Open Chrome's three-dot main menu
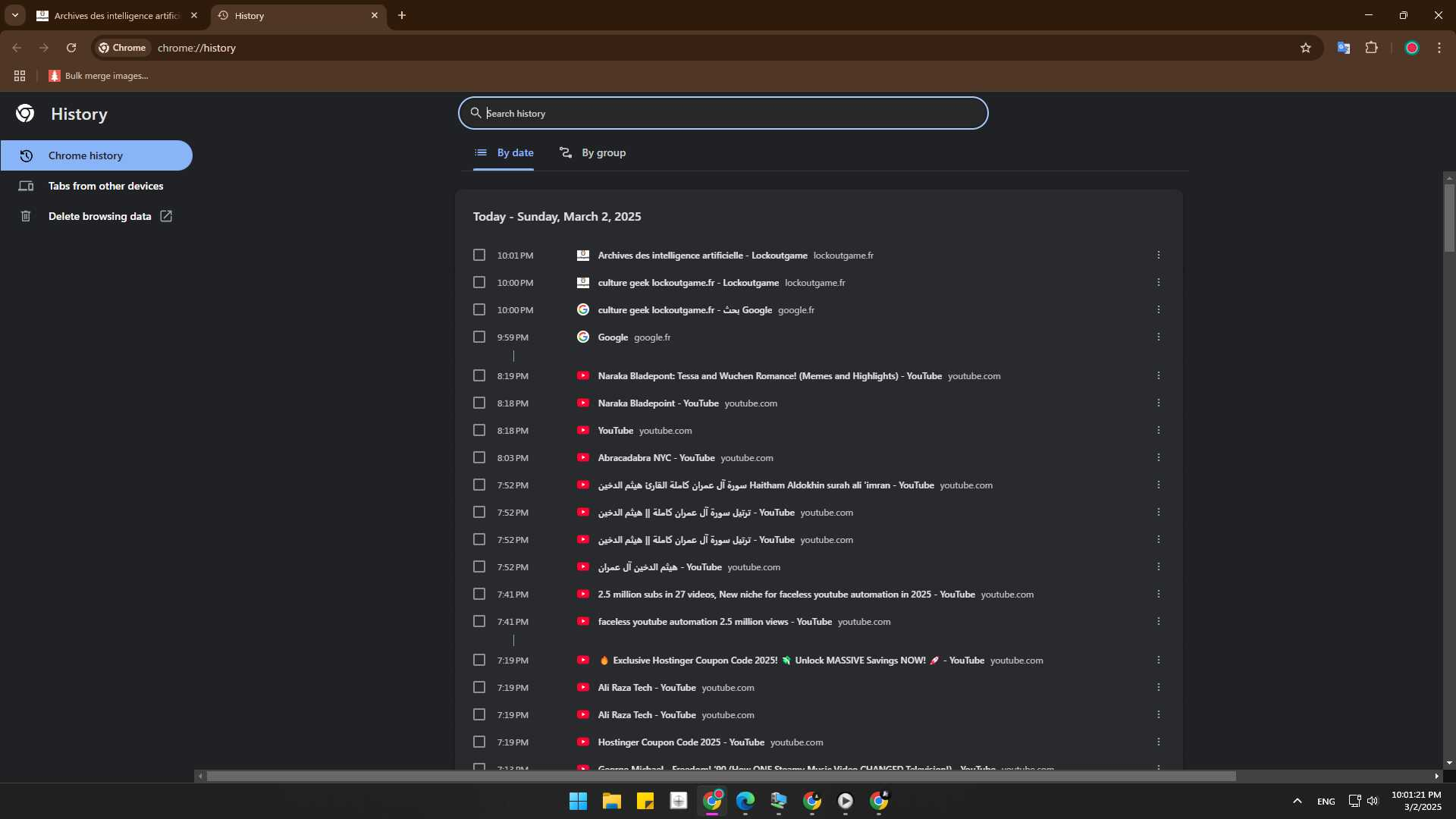1456x819 pixels. (x=1439, y=48)
